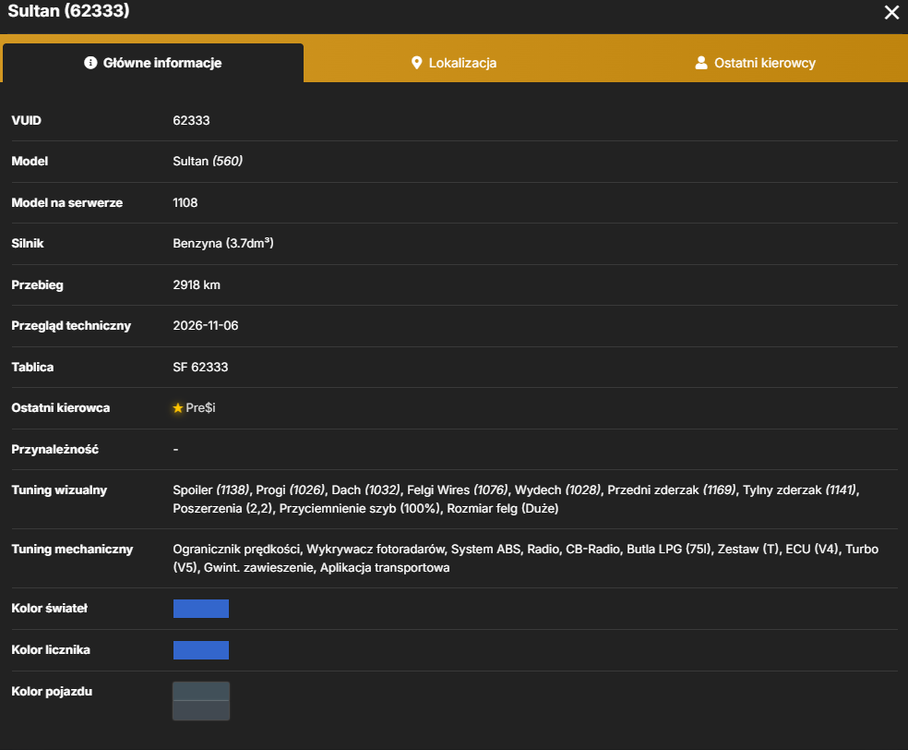Click the Kolor pojazdu label

(52, 692)
